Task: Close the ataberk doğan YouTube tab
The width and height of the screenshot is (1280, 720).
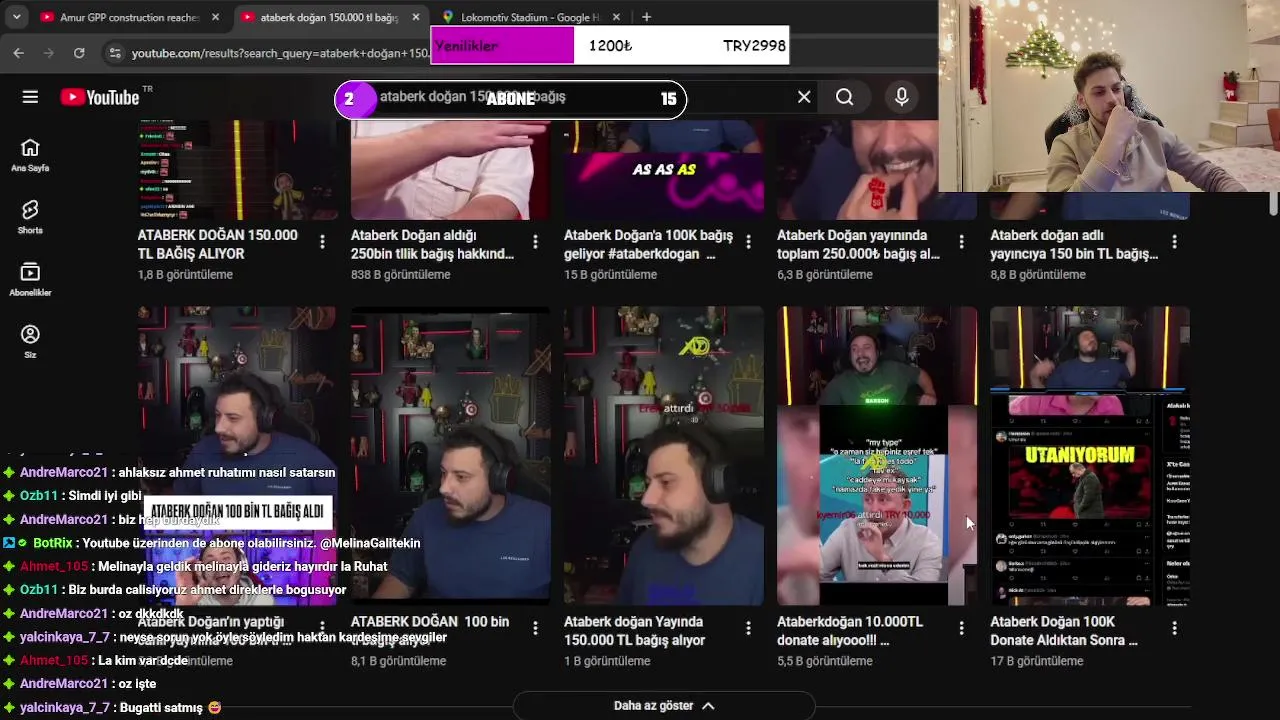Action: click(x=416, y=17)
